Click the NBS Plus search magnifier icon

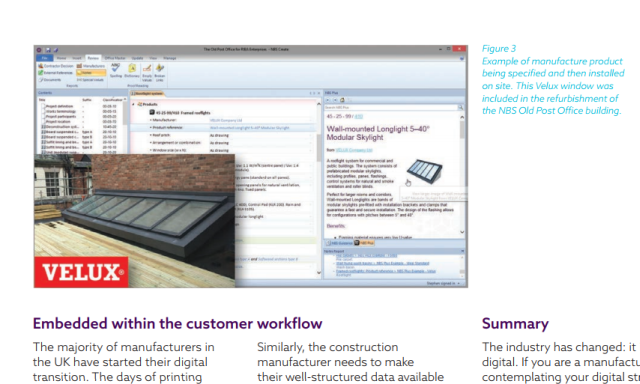460,108
